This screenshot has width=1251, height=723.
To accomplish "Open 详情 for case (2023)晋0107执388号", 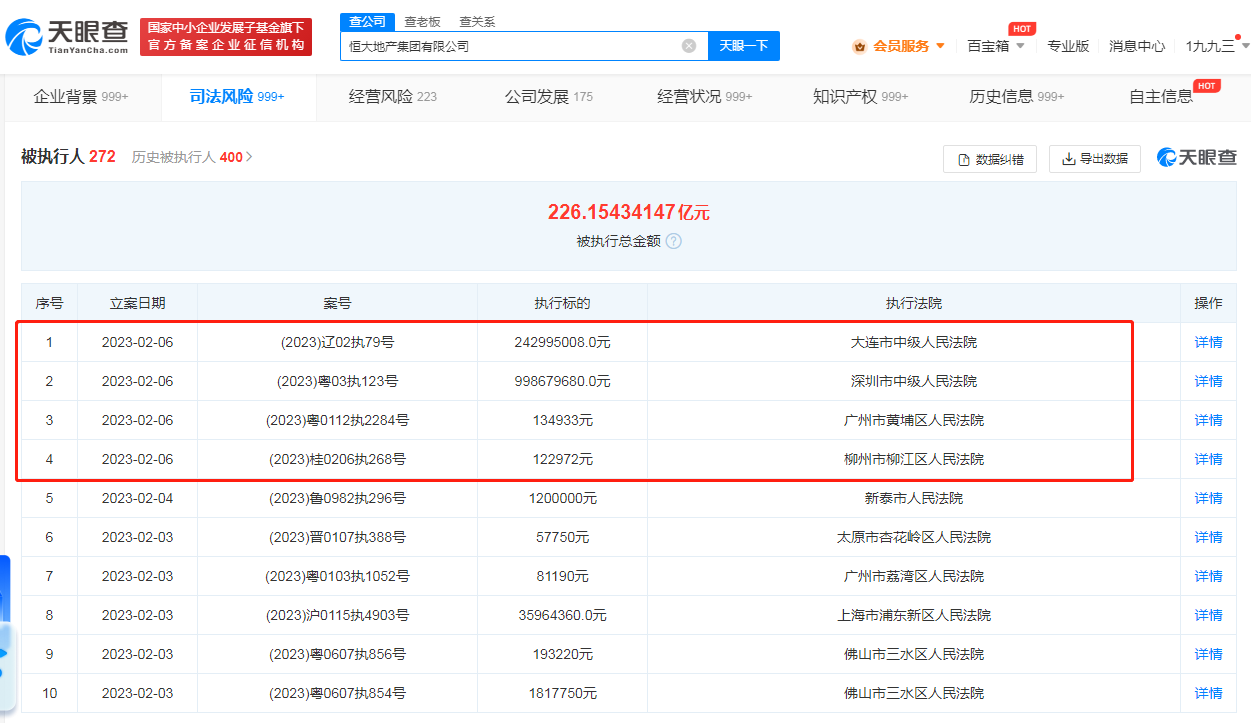I will pyautogui.click(x=1208, y=537).
